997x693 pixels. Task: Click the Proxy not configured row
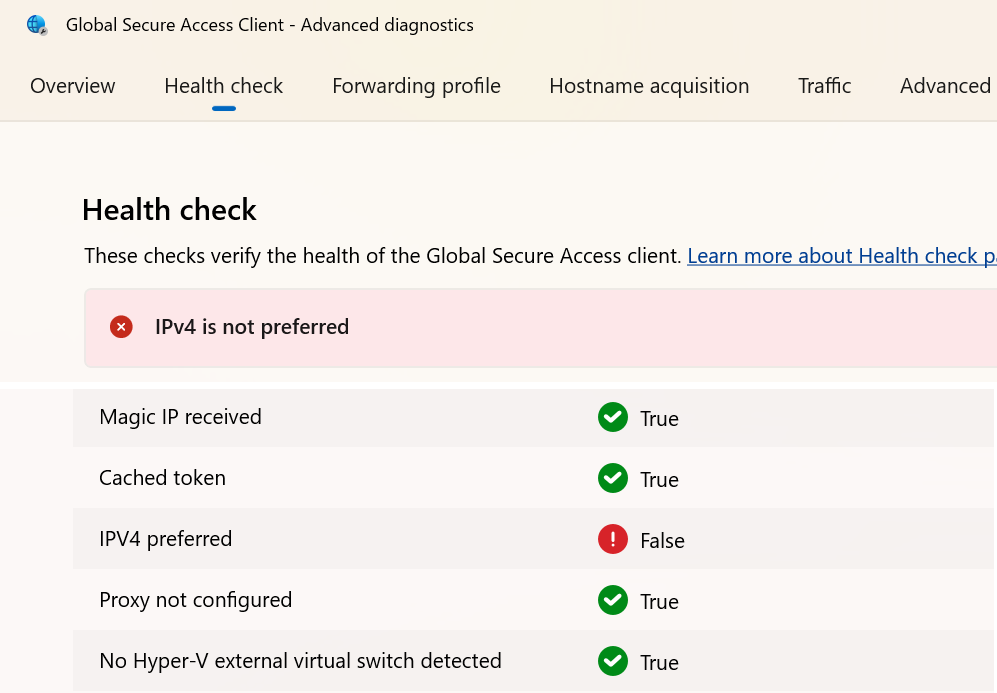tap(196, 600)
